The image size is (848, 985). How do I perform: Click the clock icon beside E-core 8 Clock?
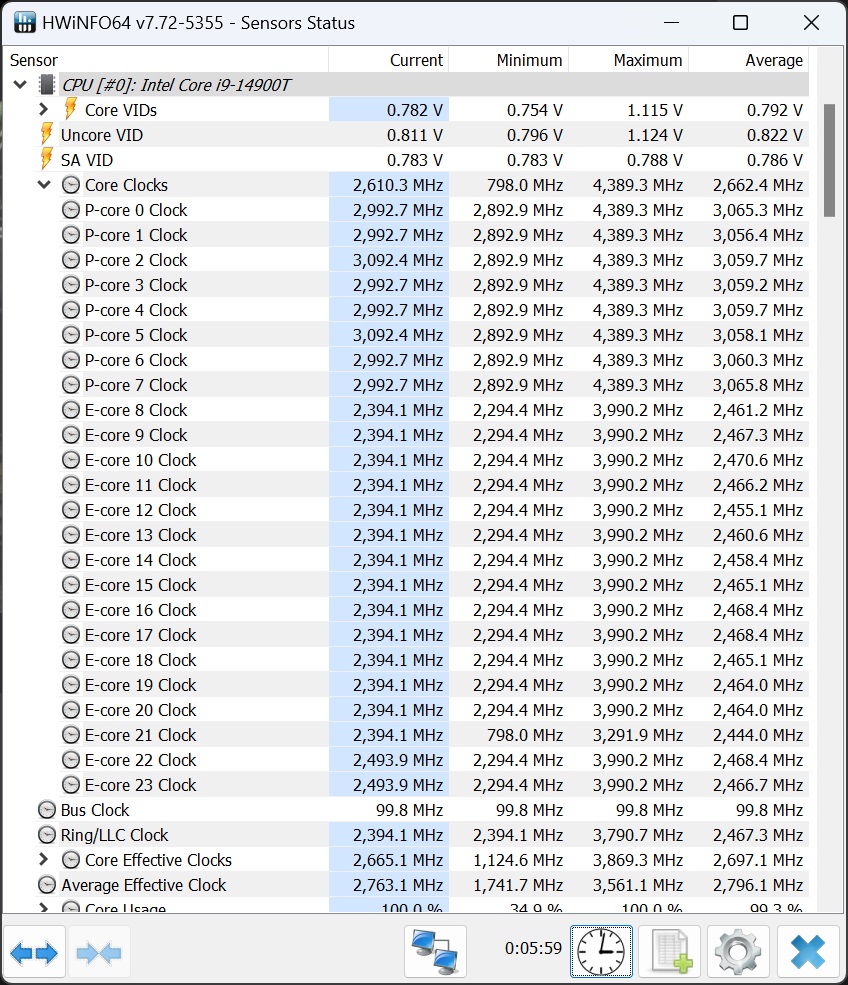71,410
